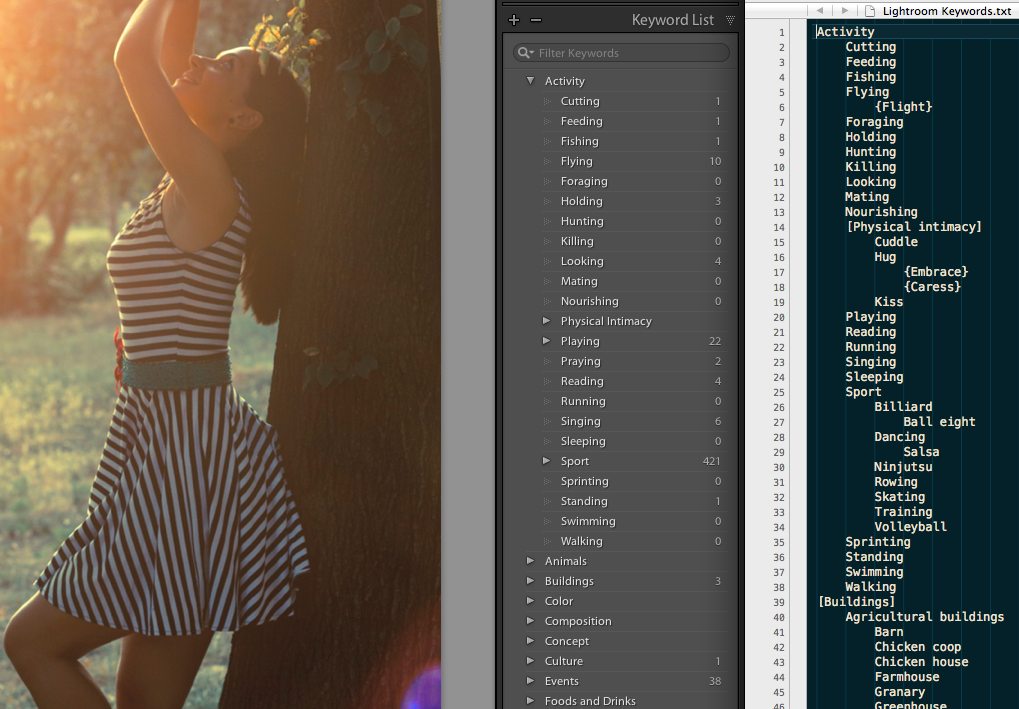Image resolution: width=1019 pixels, height=709 pixels.
Task: Expand the Events keyword group
Action: 530,680
